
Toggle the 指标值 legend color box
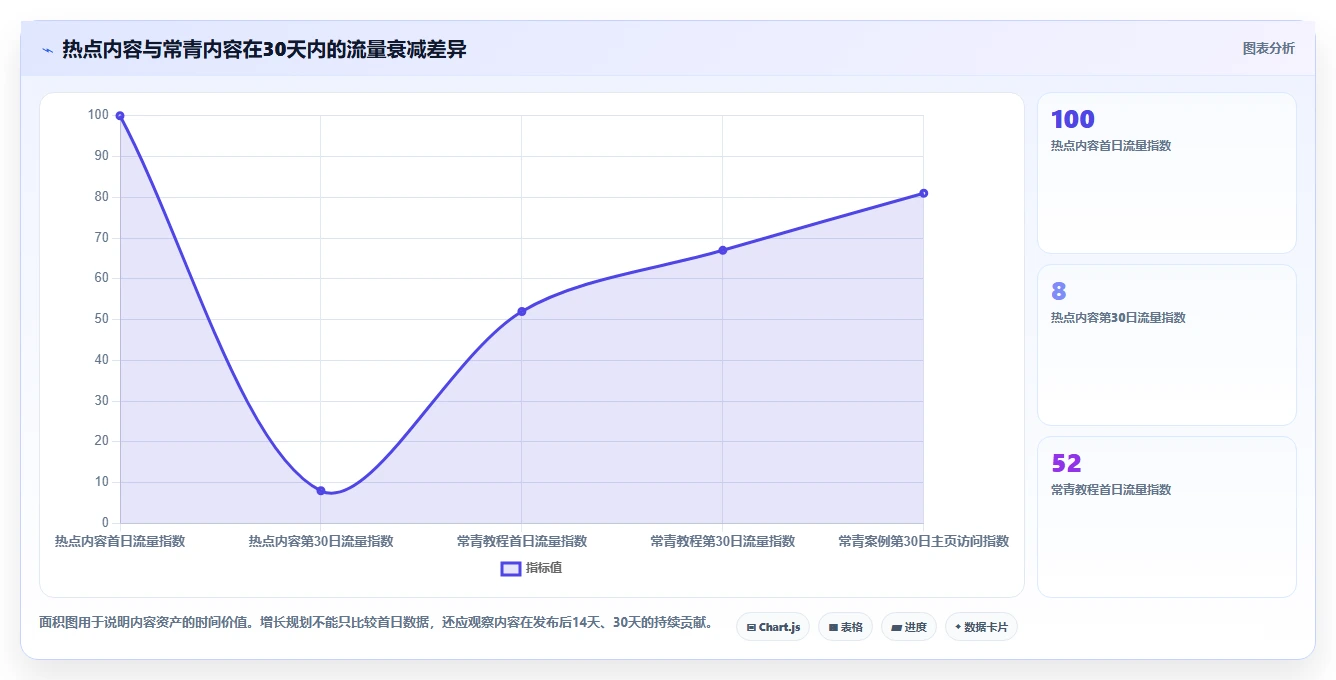point(510,568)
